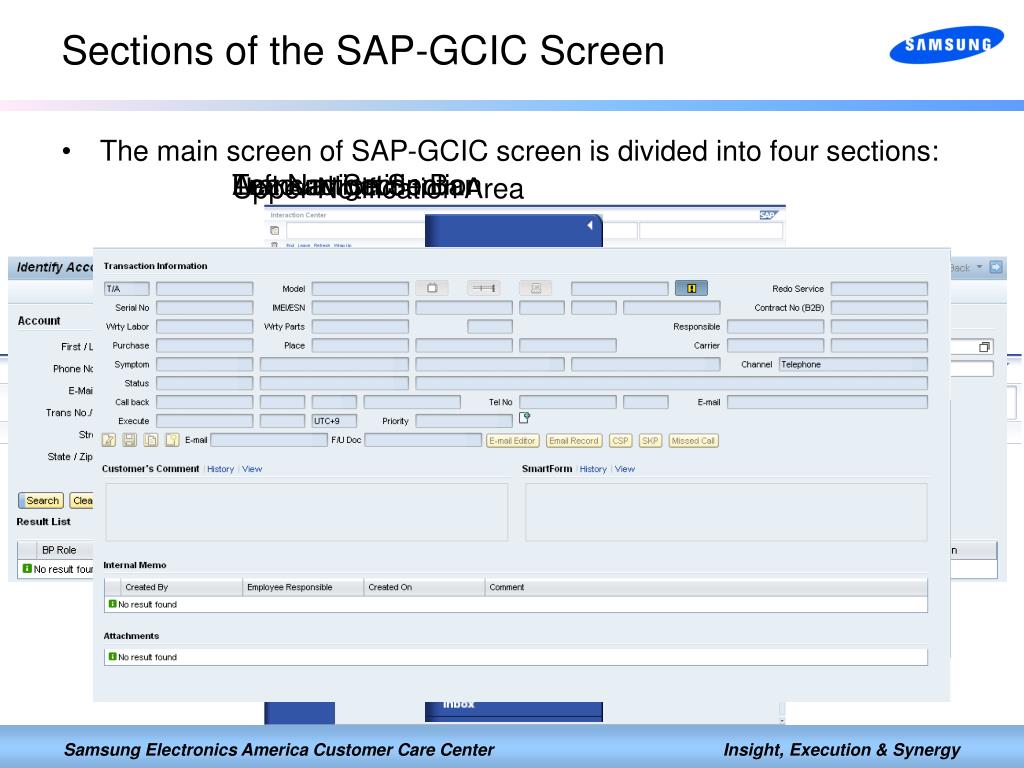Open the Back dropdown arrow in background window
This screenshot has height=768, width=1024.
pyautogui.click(x=979, y=267)
